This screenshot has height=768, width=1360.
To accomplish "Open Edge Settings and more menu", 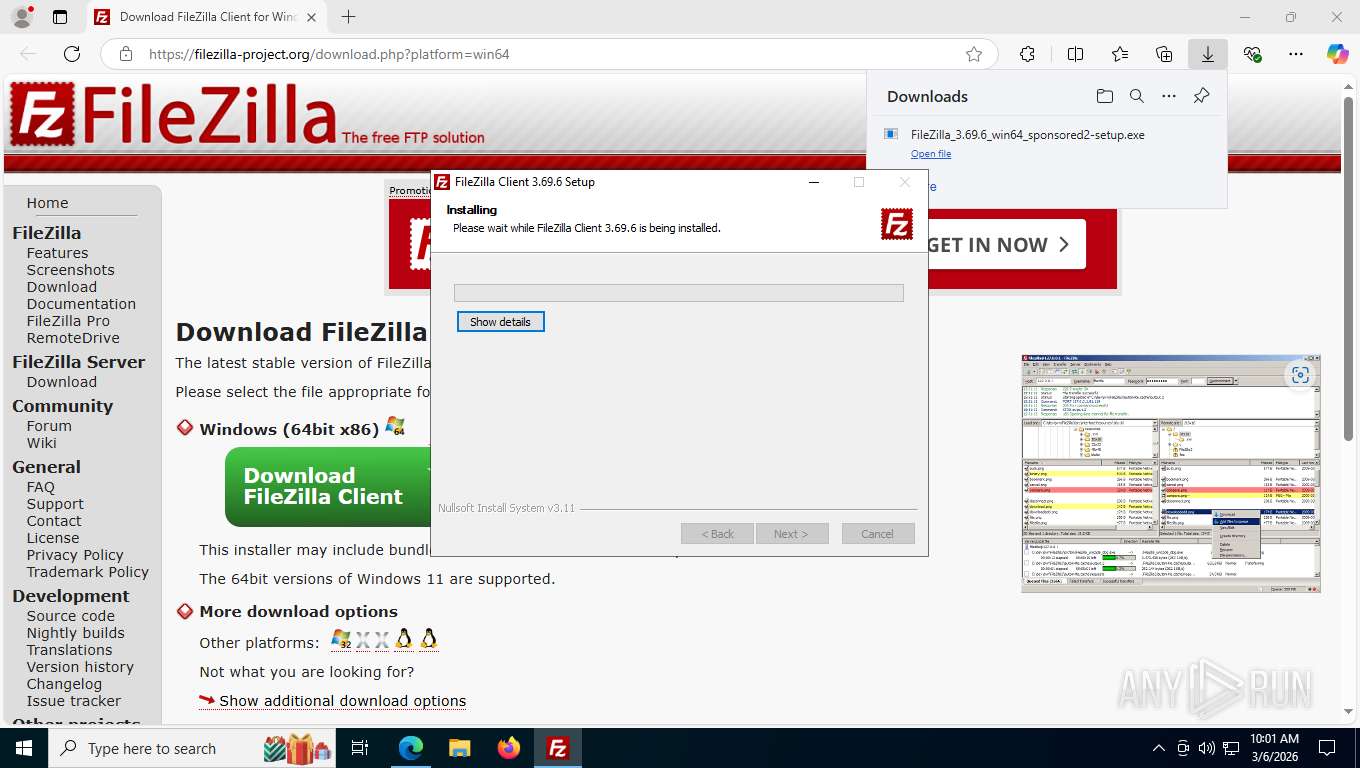I will 1296,54.
